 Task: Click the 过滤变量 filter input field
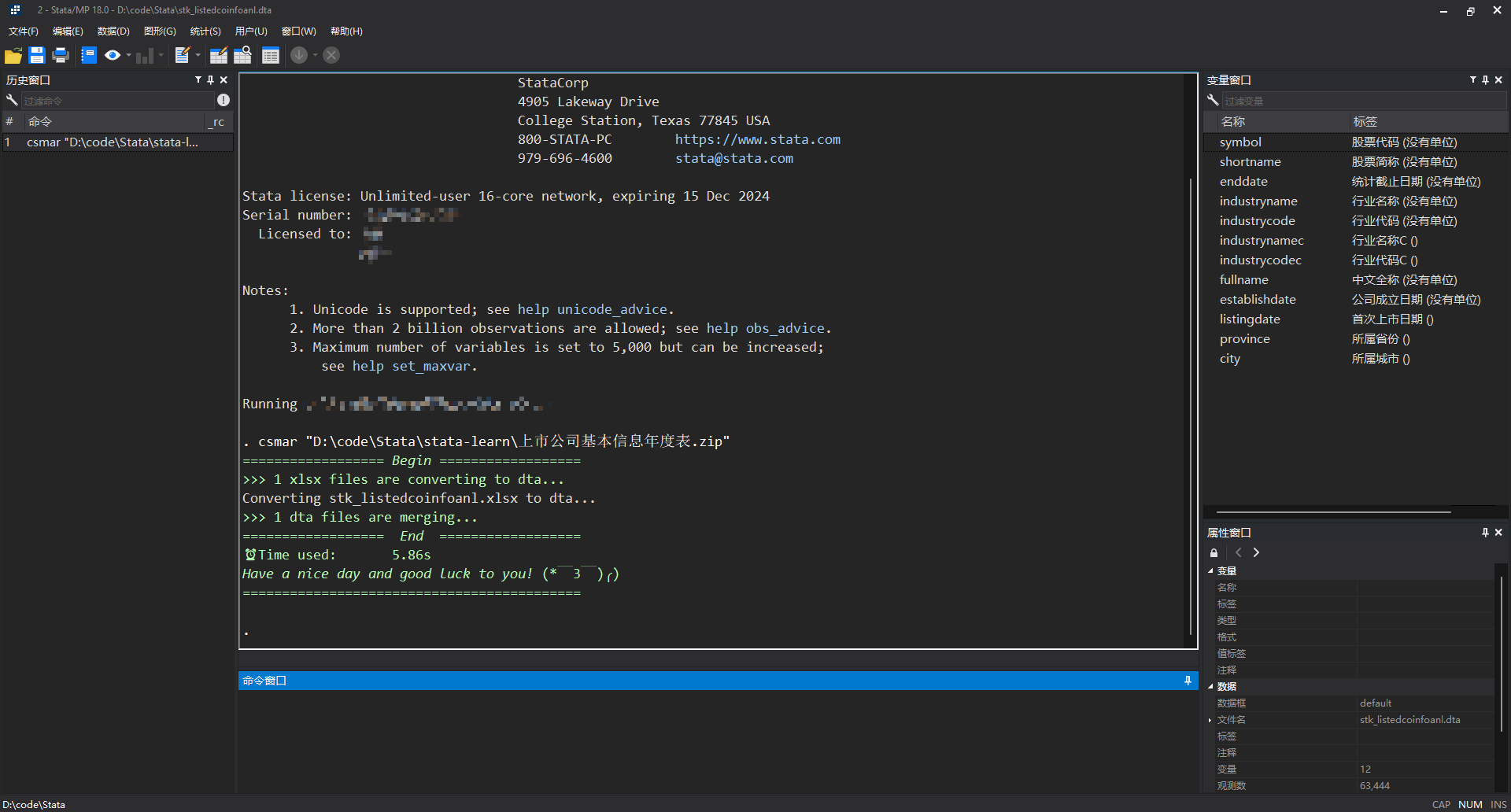pyautogui.click(x=1364, y=101)
